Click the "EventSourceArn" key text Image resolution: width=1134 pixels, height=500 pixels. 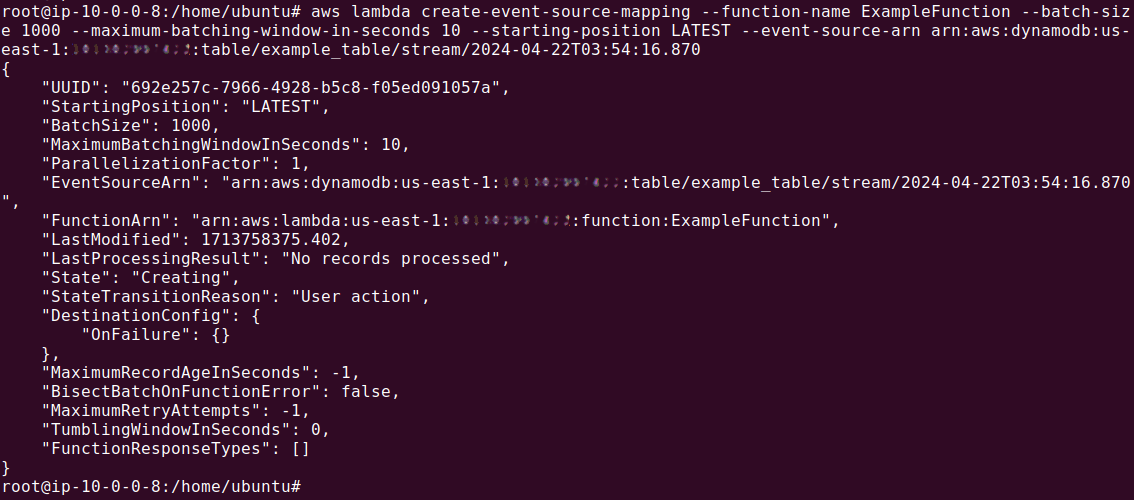(x=119, y=182)
